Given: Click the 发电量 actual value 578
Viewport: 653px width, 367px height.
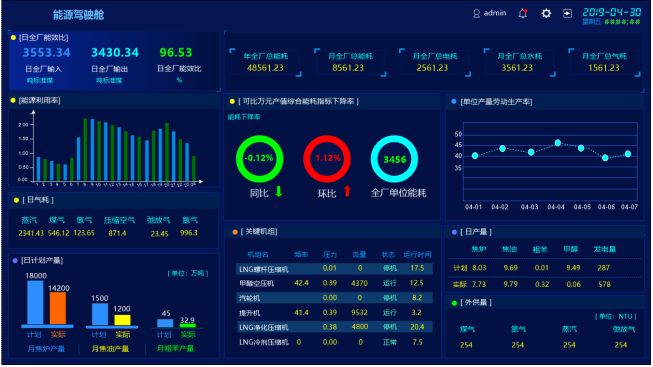Looking at the screenshot, I should click(604, 285).
